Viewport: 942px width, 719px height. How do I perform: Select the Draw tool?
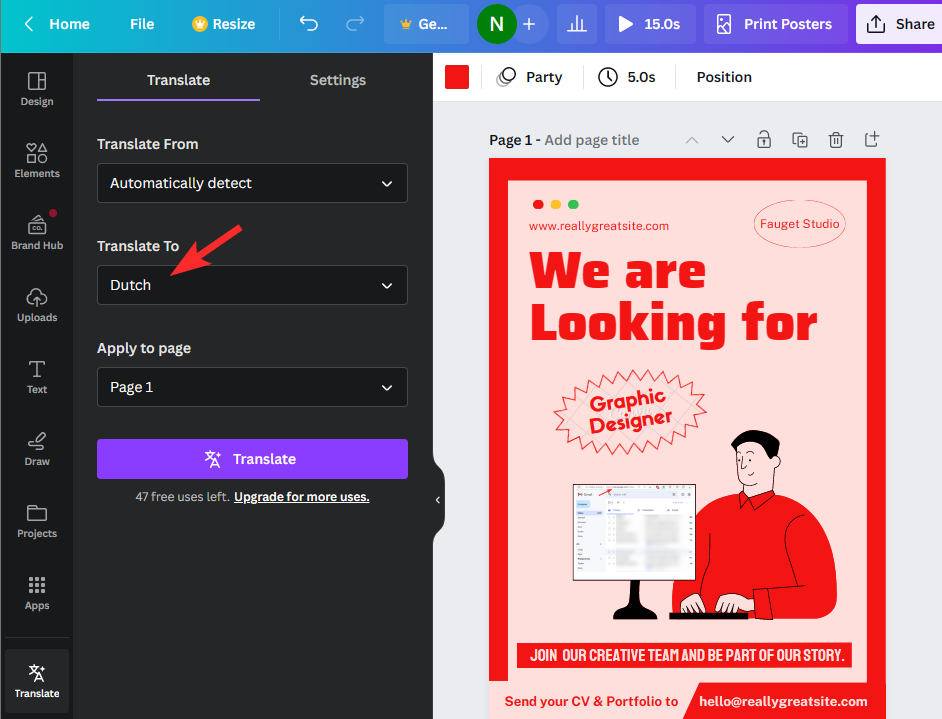point(37,448)
